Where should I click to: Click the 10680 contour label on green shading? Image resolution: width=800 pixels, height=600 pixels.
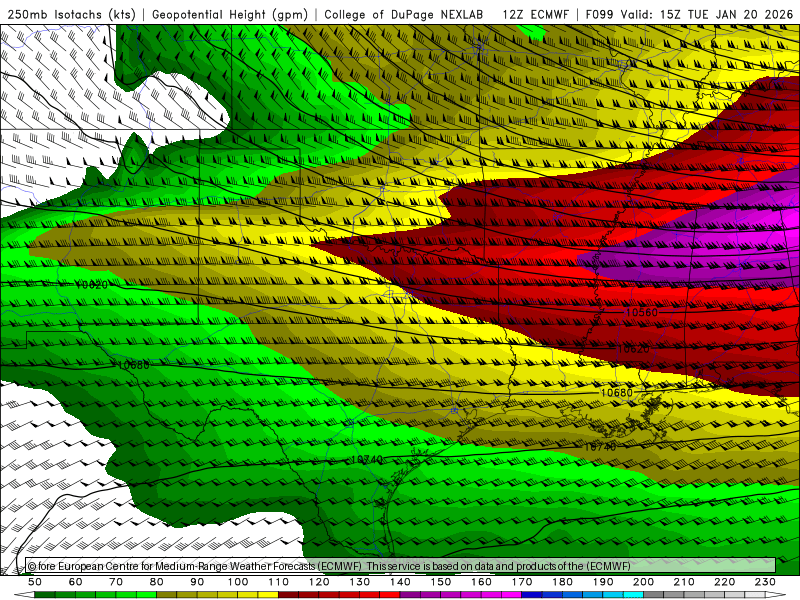click(133, 365)
